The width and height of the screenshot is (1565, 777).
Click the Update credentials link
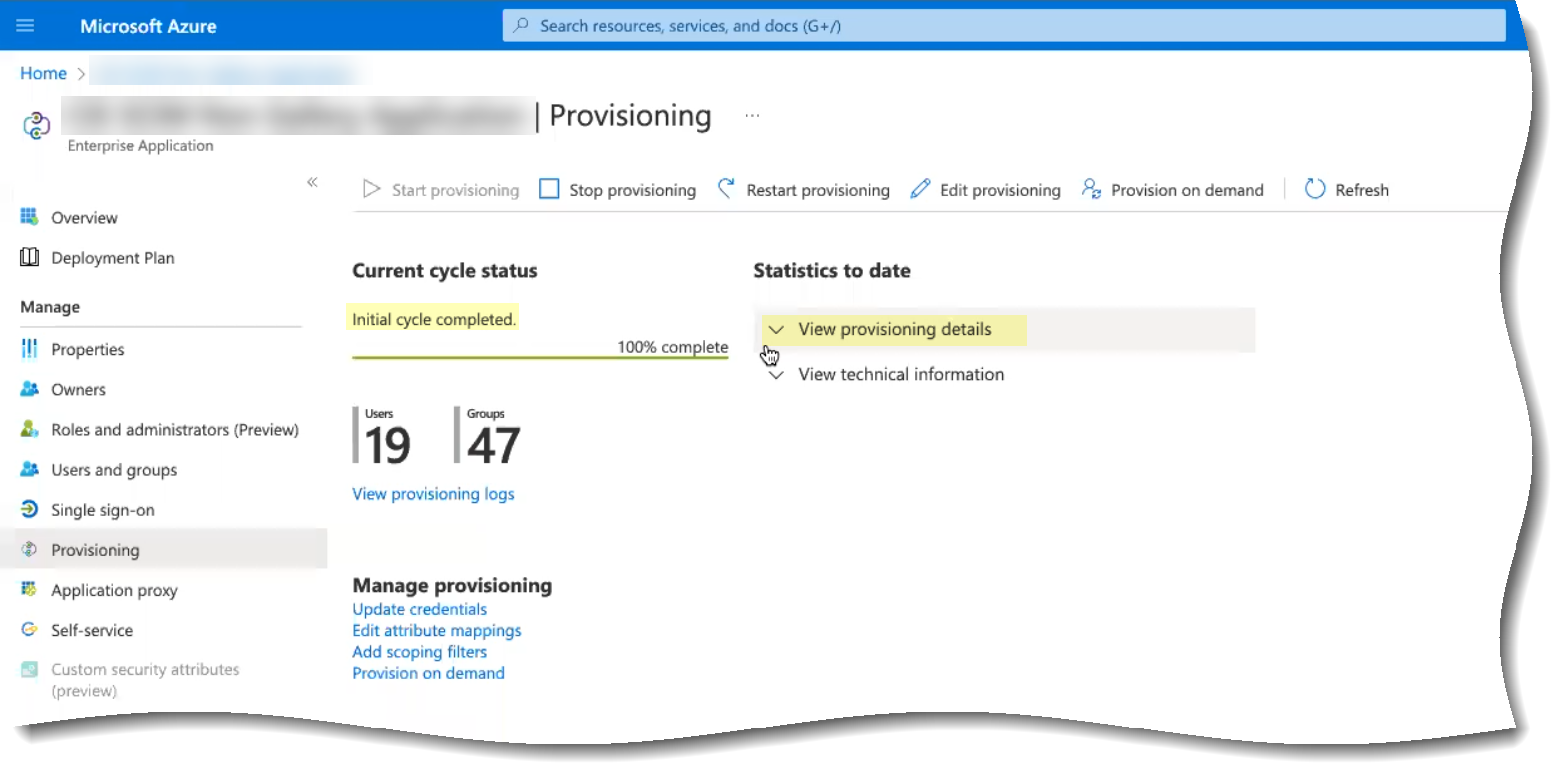pos(419,609)
